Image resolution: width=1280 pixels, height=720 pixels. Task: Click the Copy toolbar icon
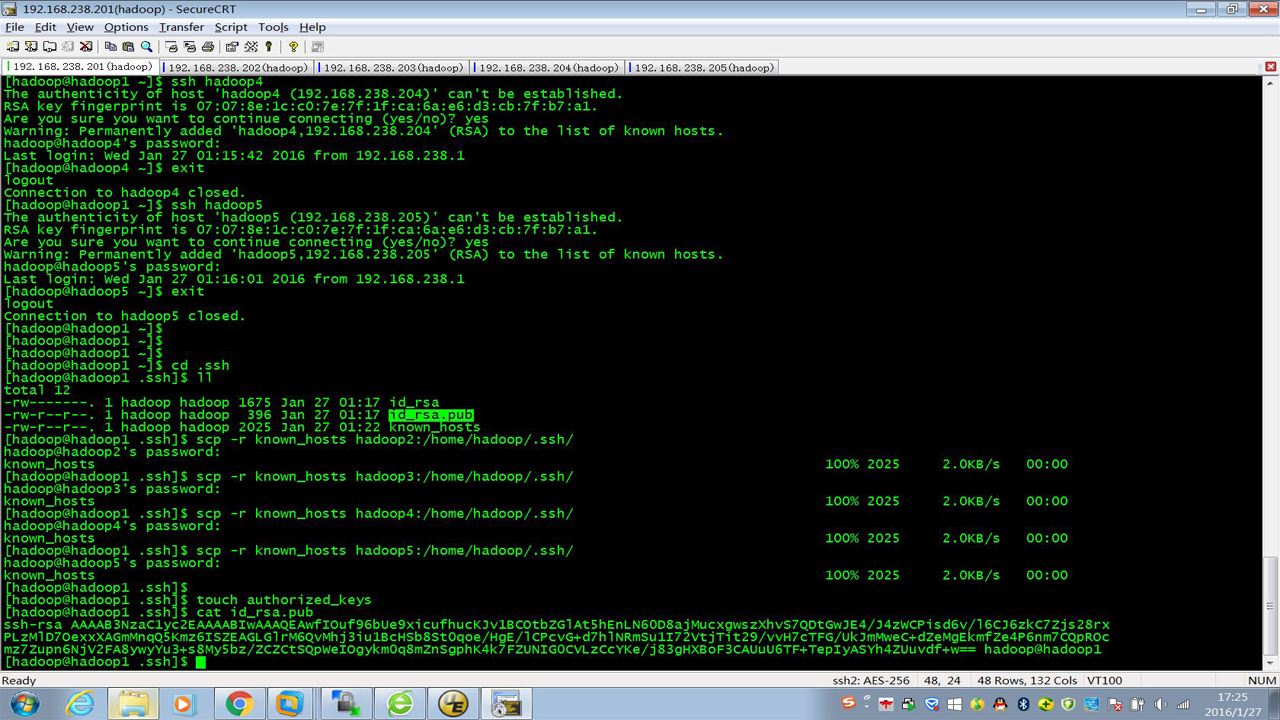tap(110, 46)
